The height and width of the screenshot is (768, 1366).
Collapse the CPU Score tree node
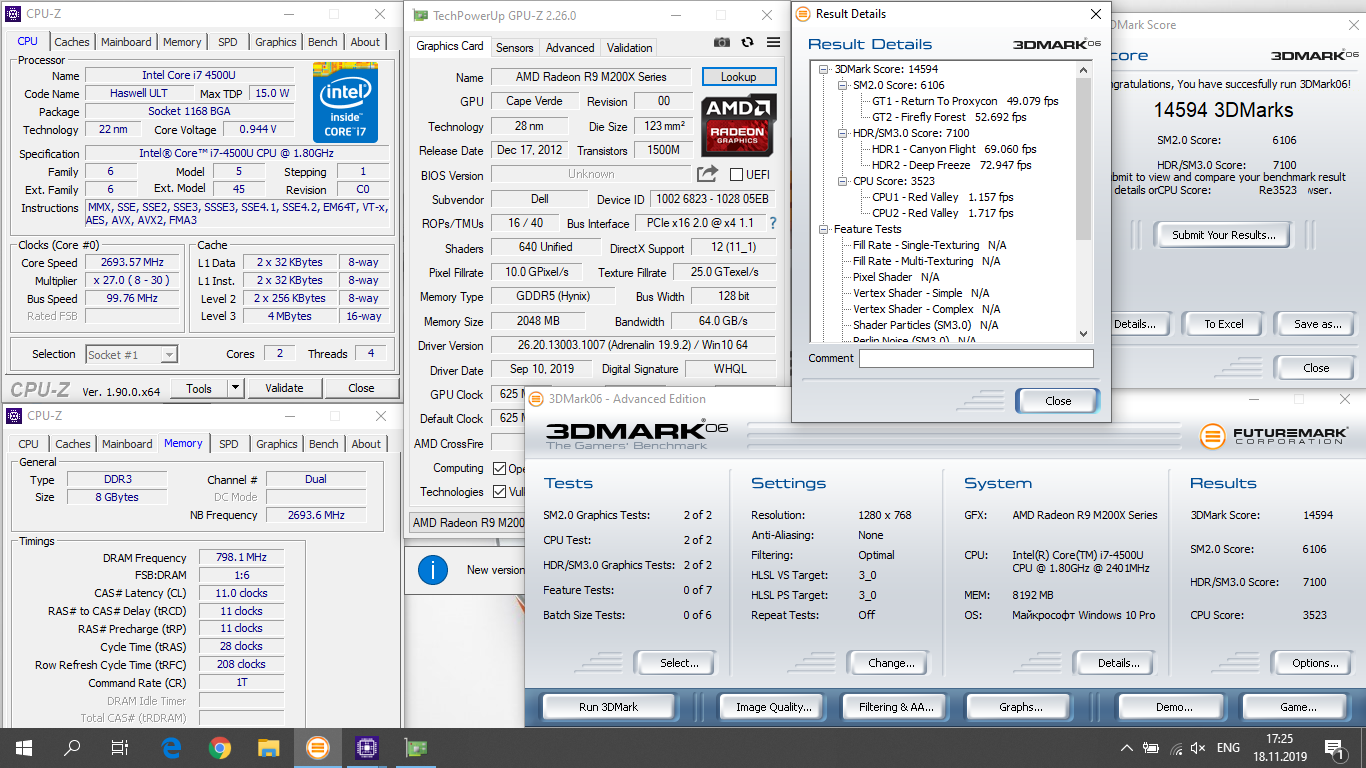(842, 181)
